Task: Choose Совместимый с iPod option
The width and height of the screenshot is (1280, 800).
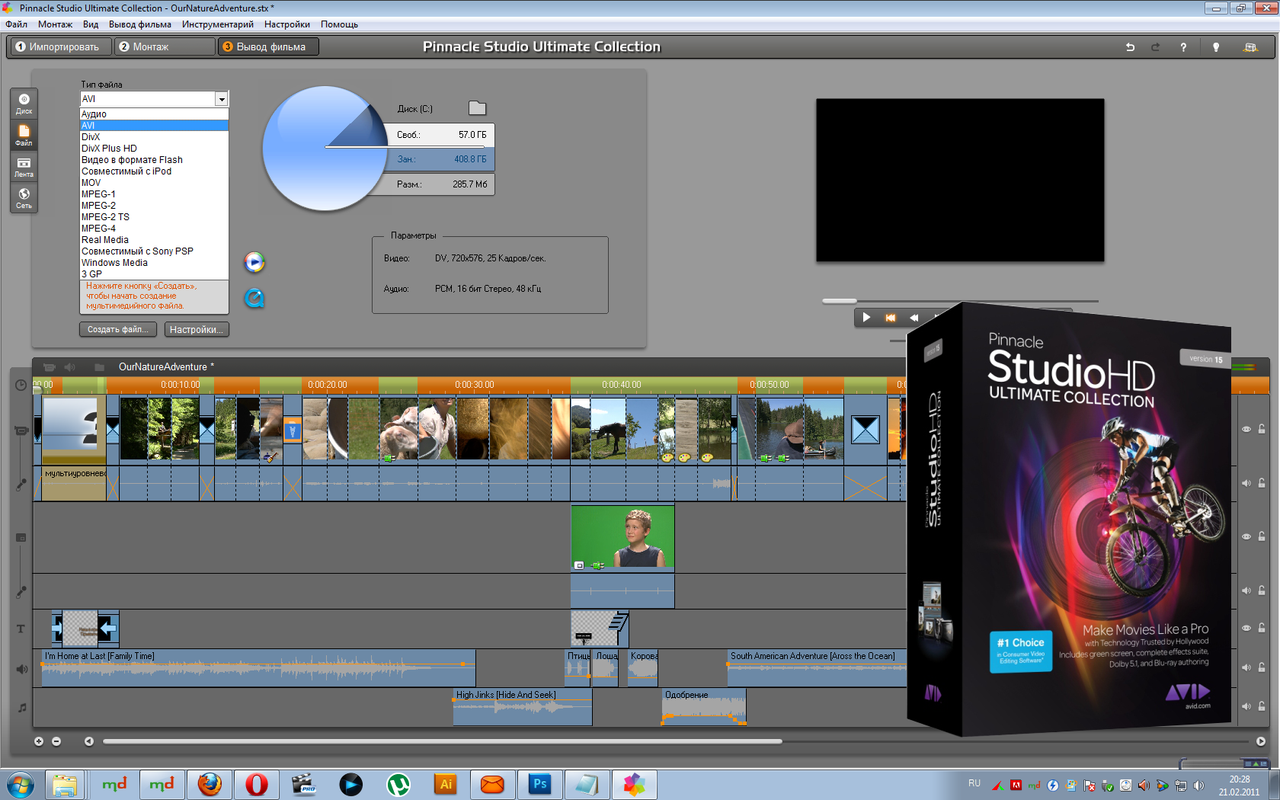Action: 155,171
